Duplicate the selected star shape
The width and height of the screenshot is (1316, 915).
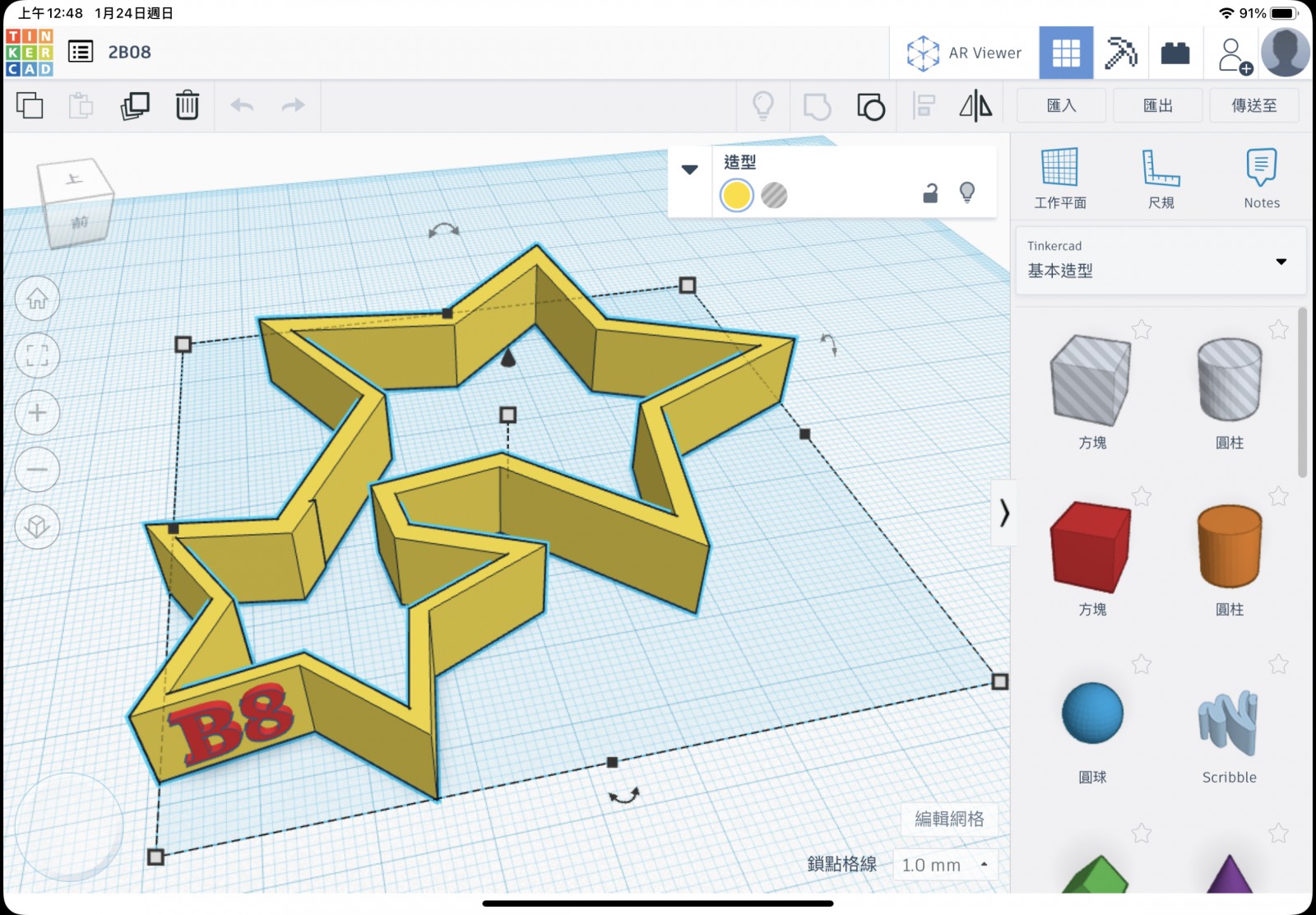[135, 105]
